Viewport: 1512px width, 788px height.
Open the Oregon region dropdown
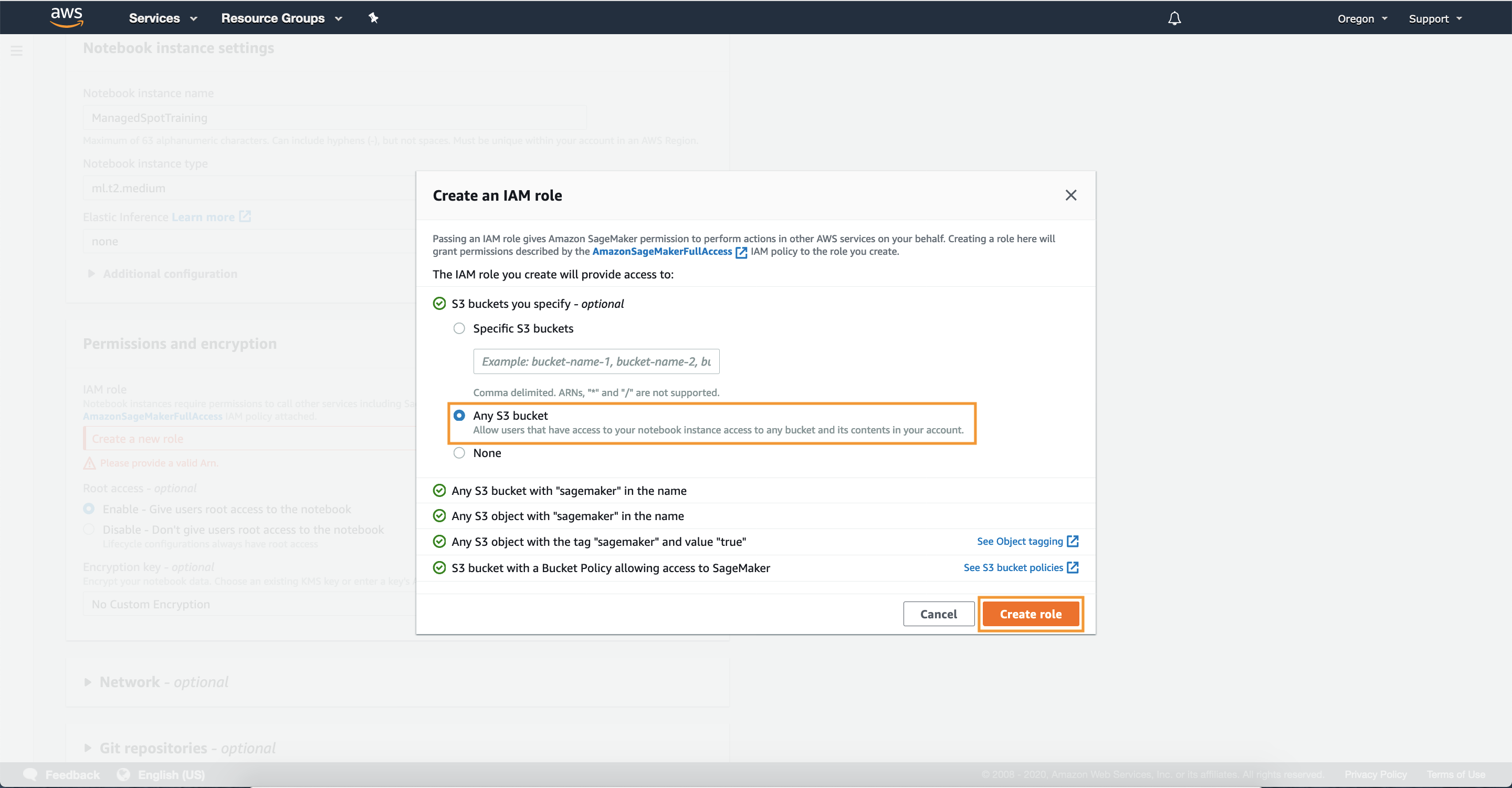pos(1362,19)
